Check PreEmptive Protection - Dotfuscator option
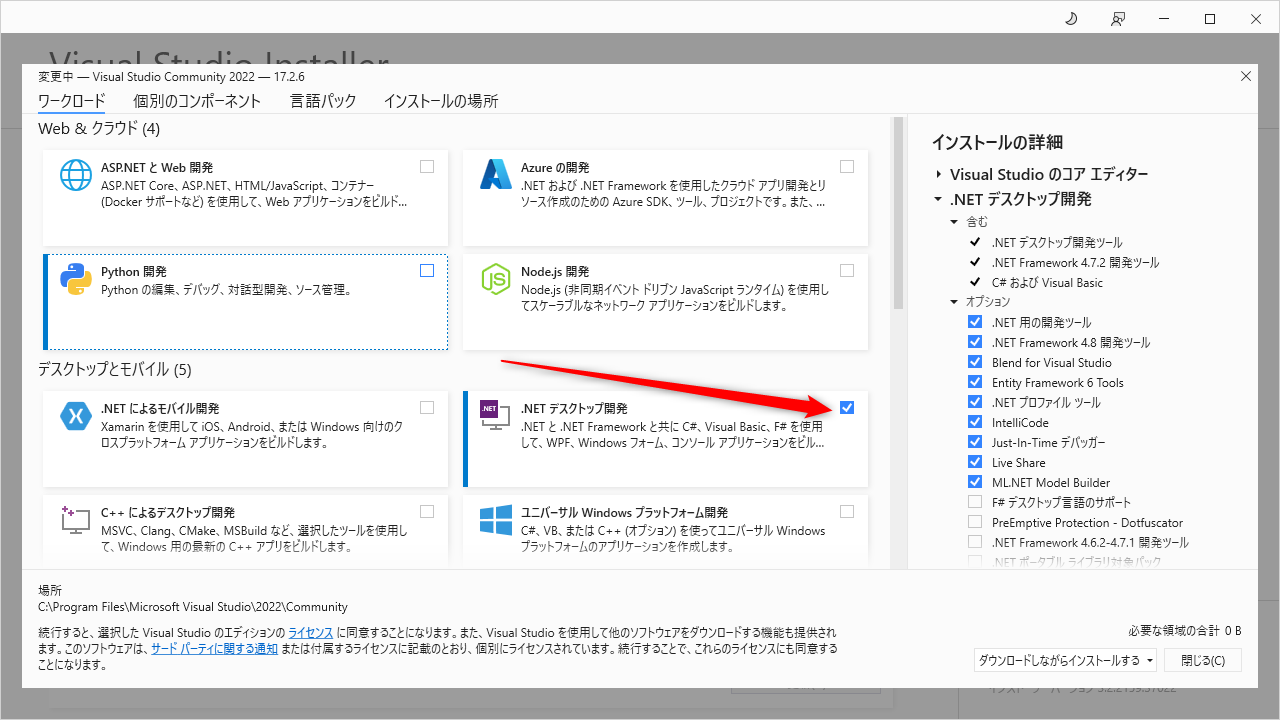Viewport: 1280px width, 720px height. (975, 522)
